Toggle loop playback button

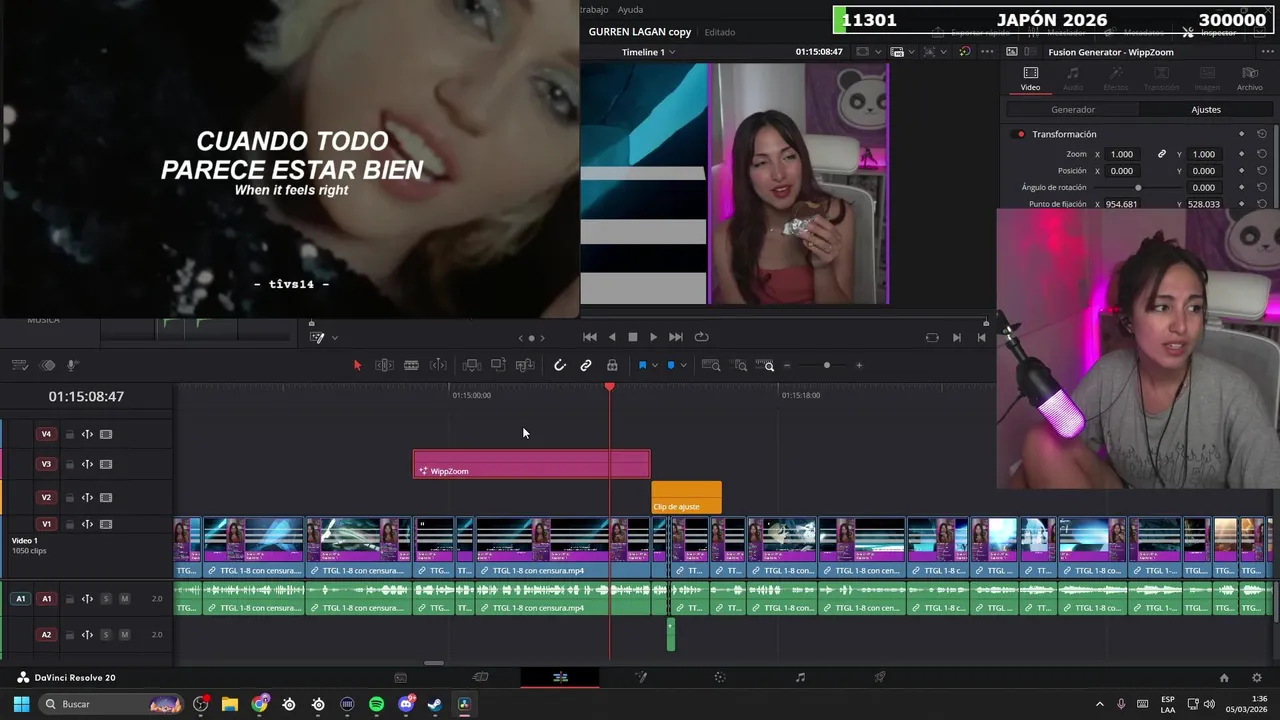[701, 337]
